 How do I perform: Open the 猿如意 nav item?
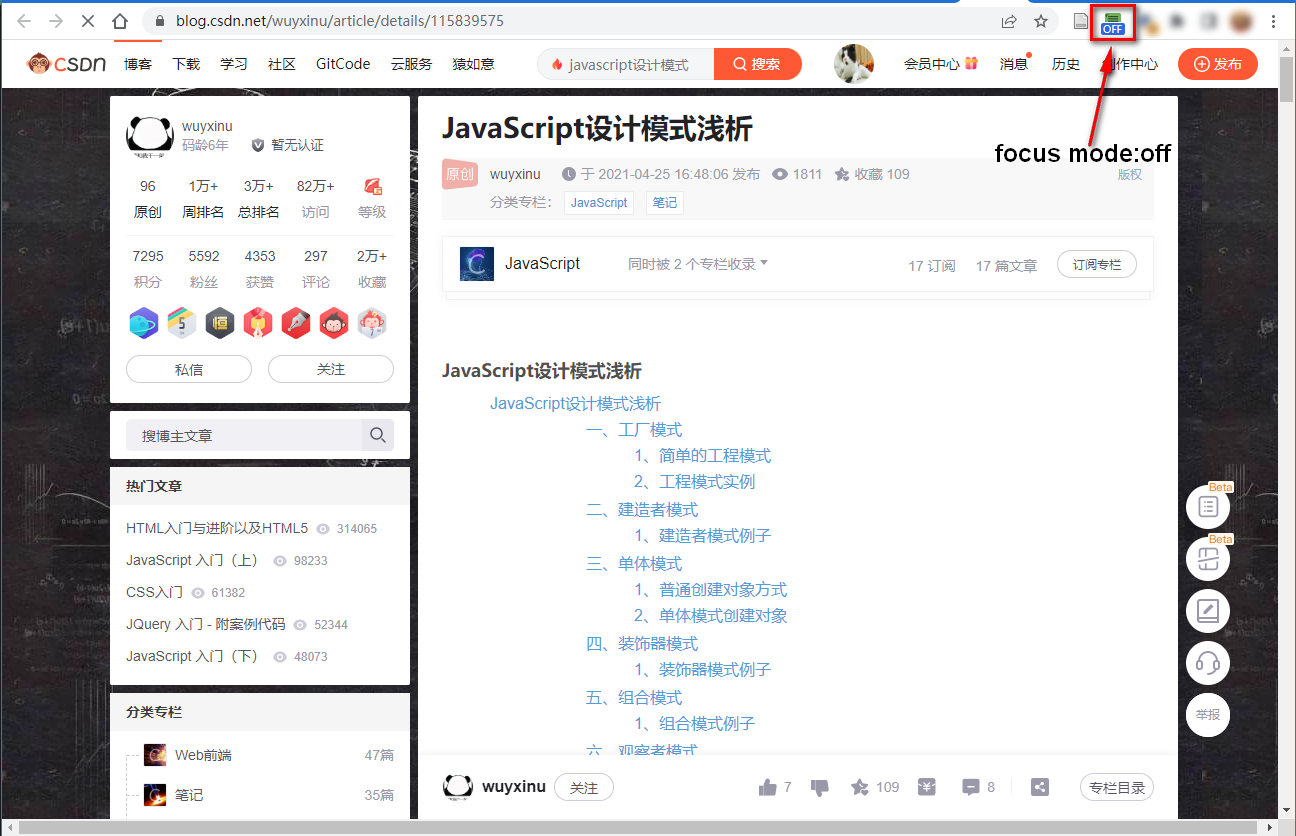pos(473,64)
